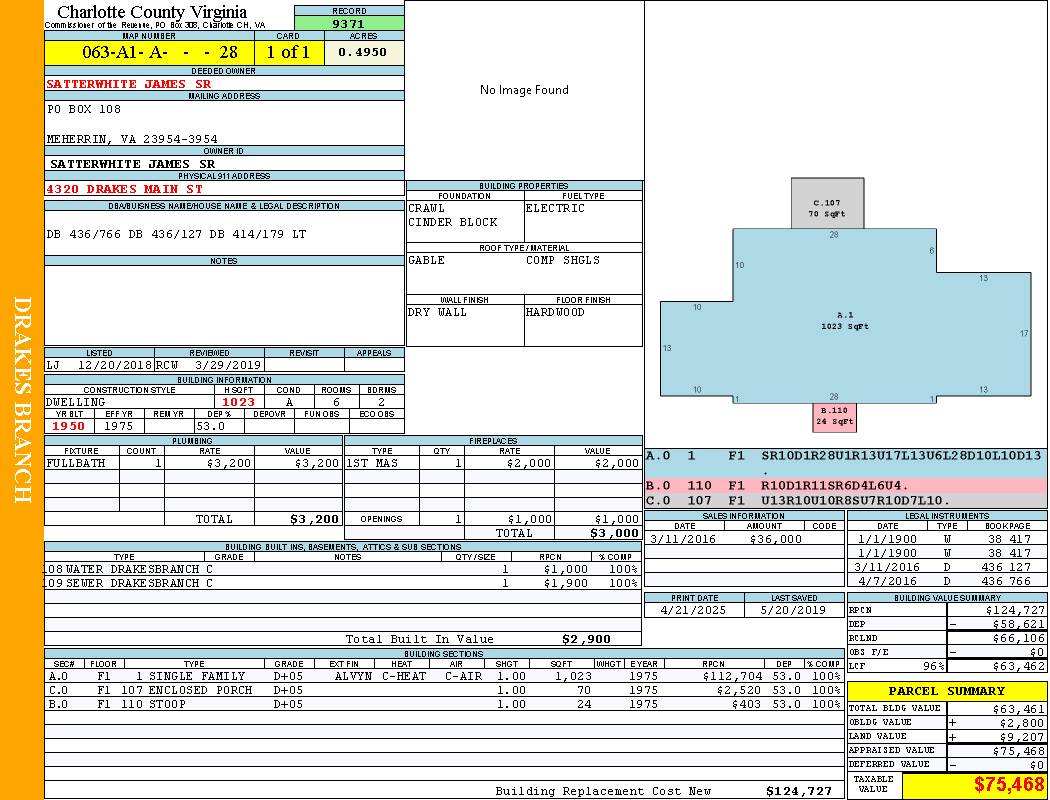The image size is (1050, 800).
Task: Select physical address 4320 DRAKES MAIN ST
Action: tap(124, 189)
